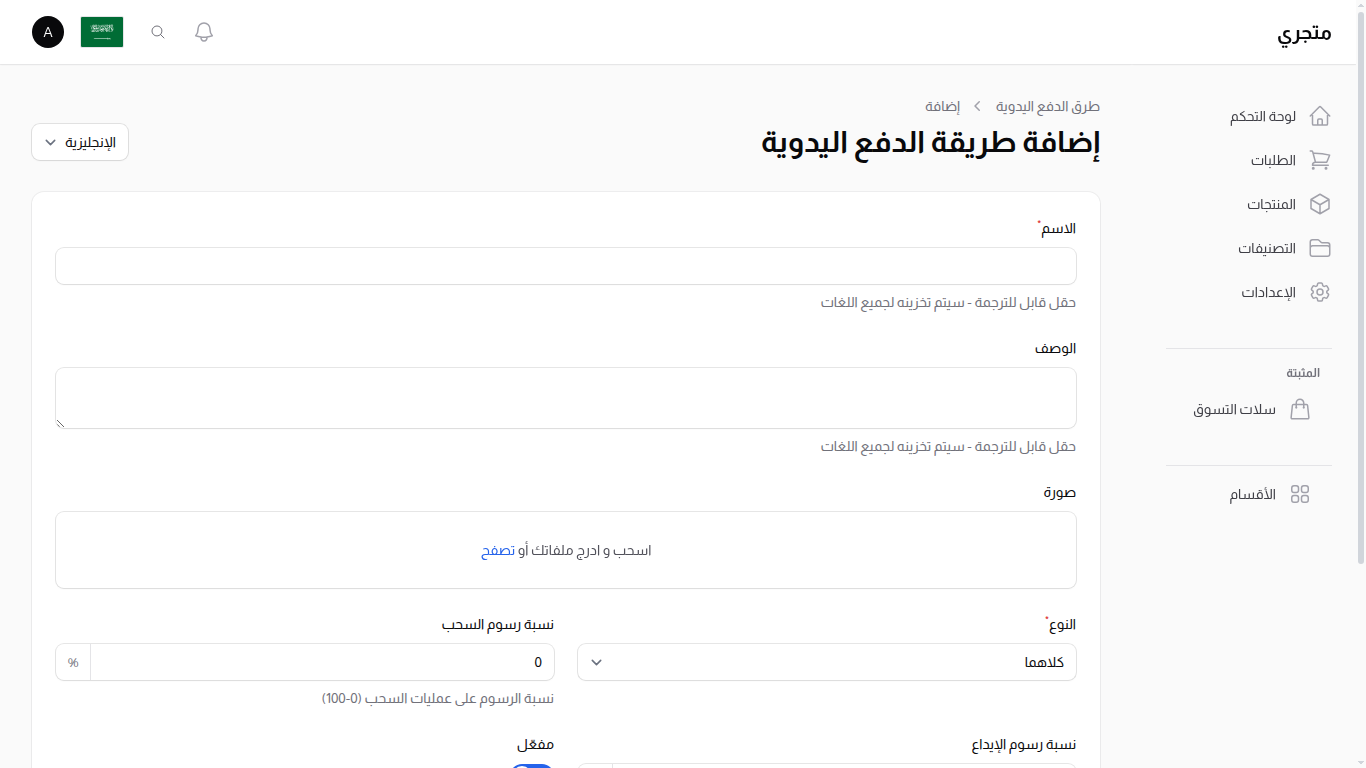Open the الإنجليزية language dropdown

pos(79,142)
